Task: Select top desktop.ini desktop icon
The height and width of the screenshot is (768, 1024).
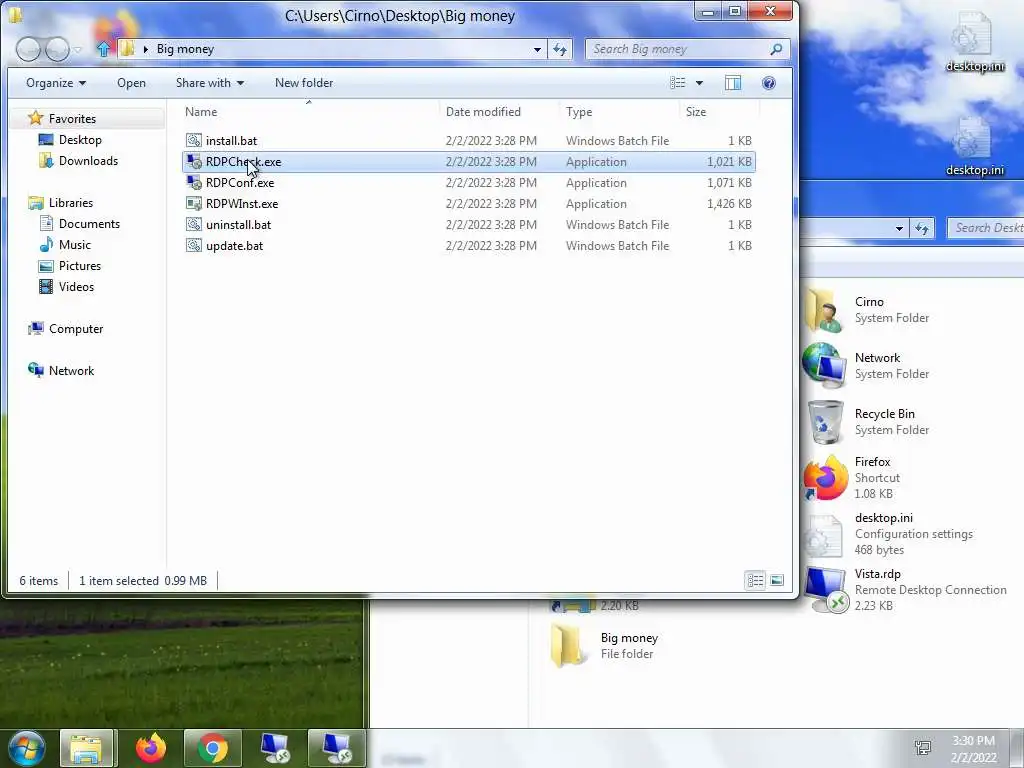Action: pos(975,42)
